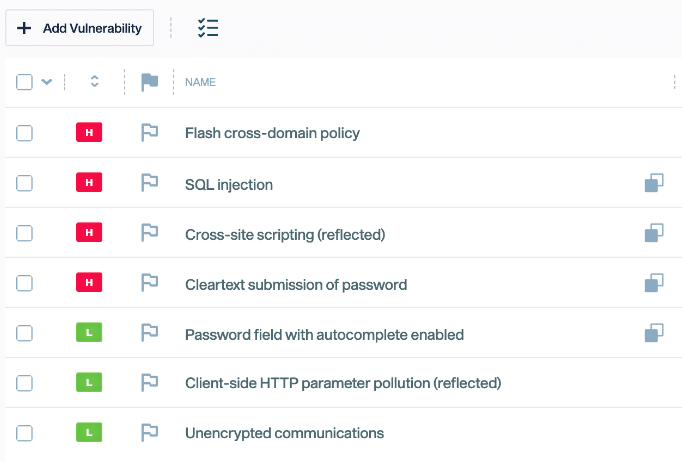The width and height of the screenshot is (682, 462).
Task: Click the flag column header icon
Action: coord(150,82)
